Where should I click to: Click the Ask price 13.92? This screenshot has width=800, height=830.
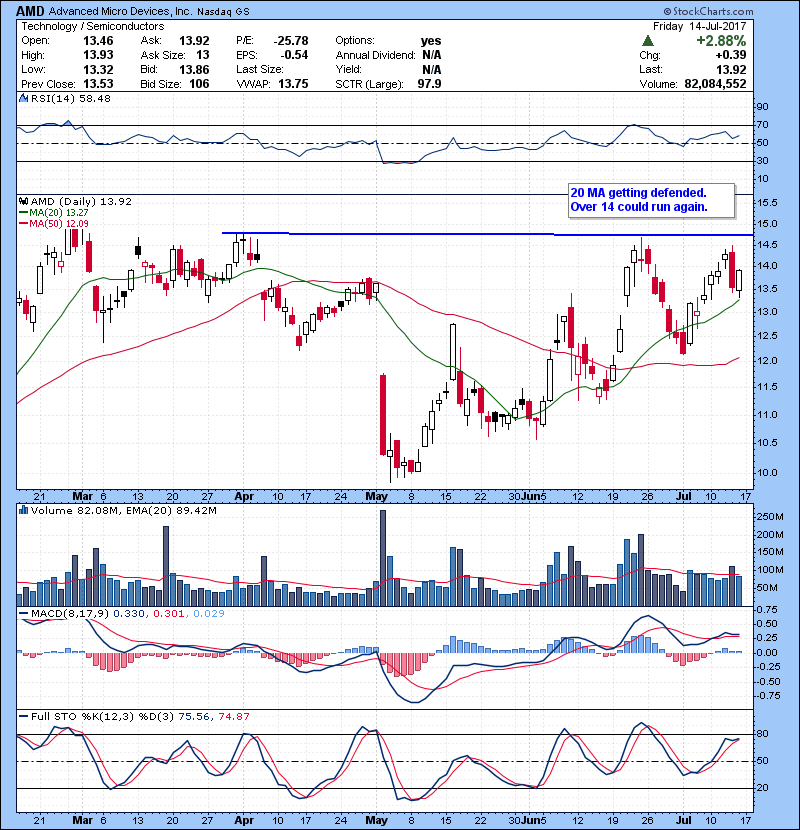coord(194,41)
